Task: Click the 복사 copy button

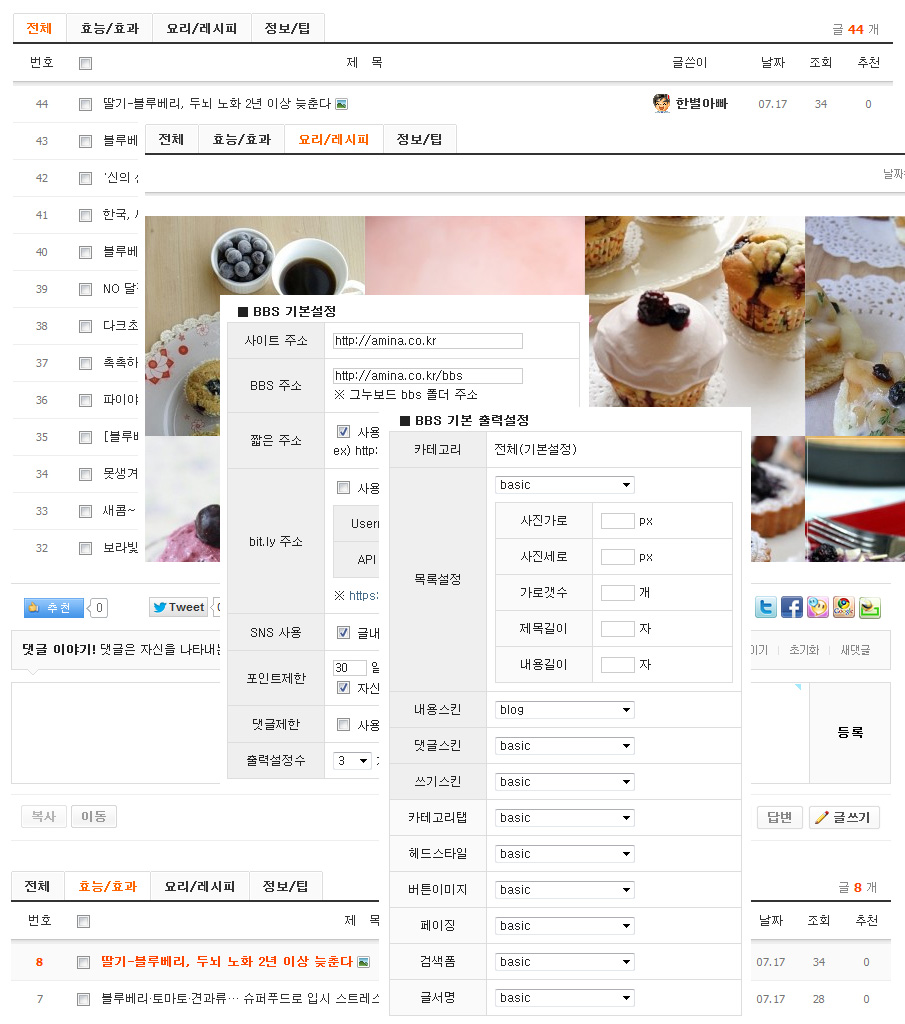Action: [44, 816]
